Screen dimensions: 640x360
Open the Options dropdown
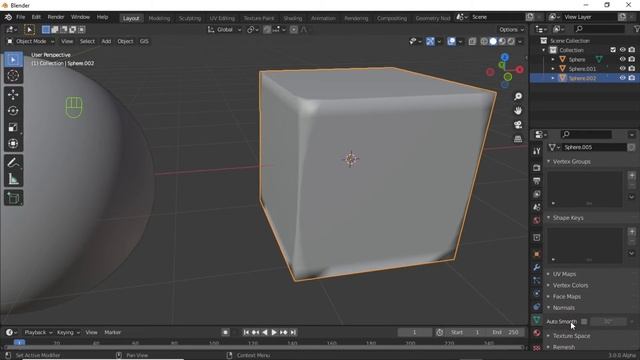click(511, 30)
